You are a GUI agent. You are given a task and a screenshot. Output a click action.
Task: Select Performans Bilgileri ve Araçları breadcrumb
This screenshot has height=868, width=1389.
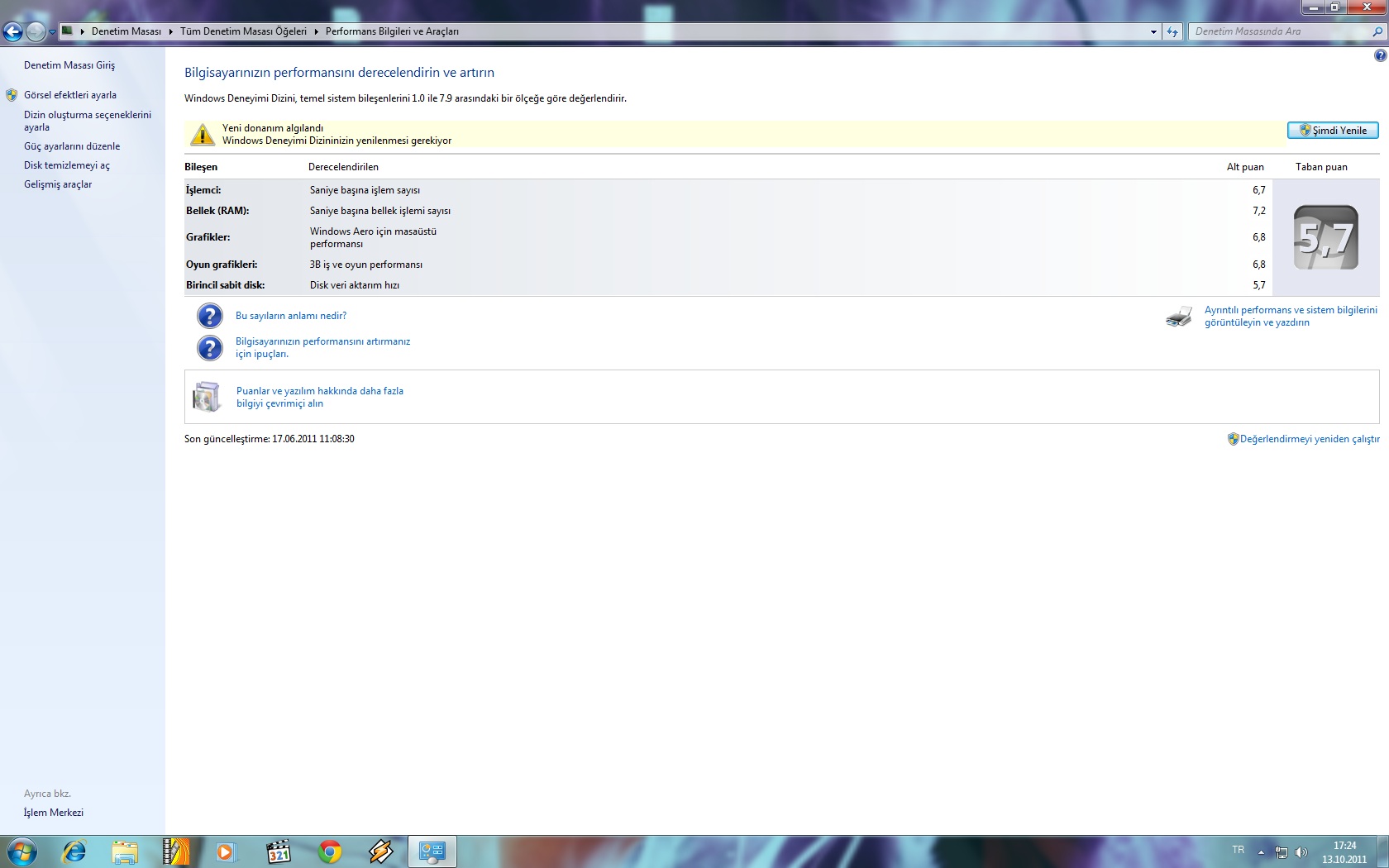coord(392,31)
